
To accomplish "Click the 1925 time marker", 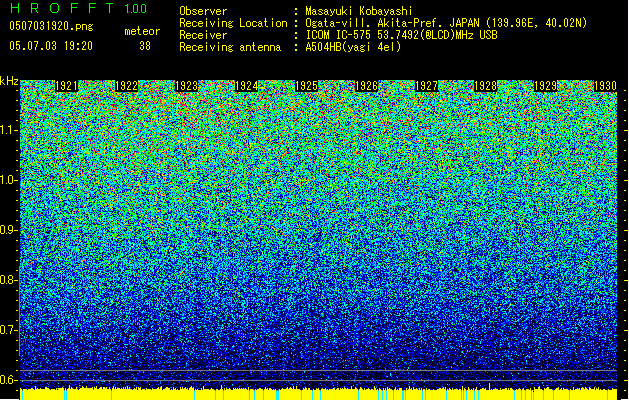I will click(x=306, y=86).
